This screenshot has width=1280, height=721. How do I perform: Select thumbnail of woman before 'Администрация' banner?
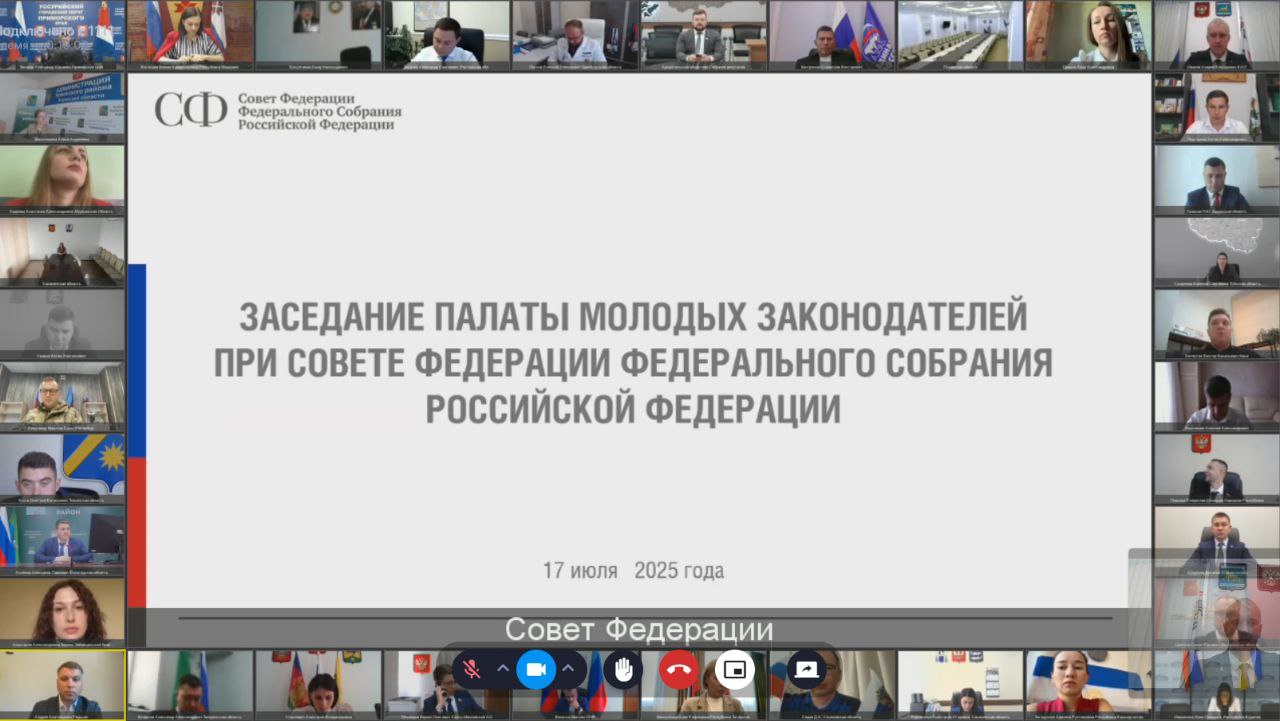62,106
